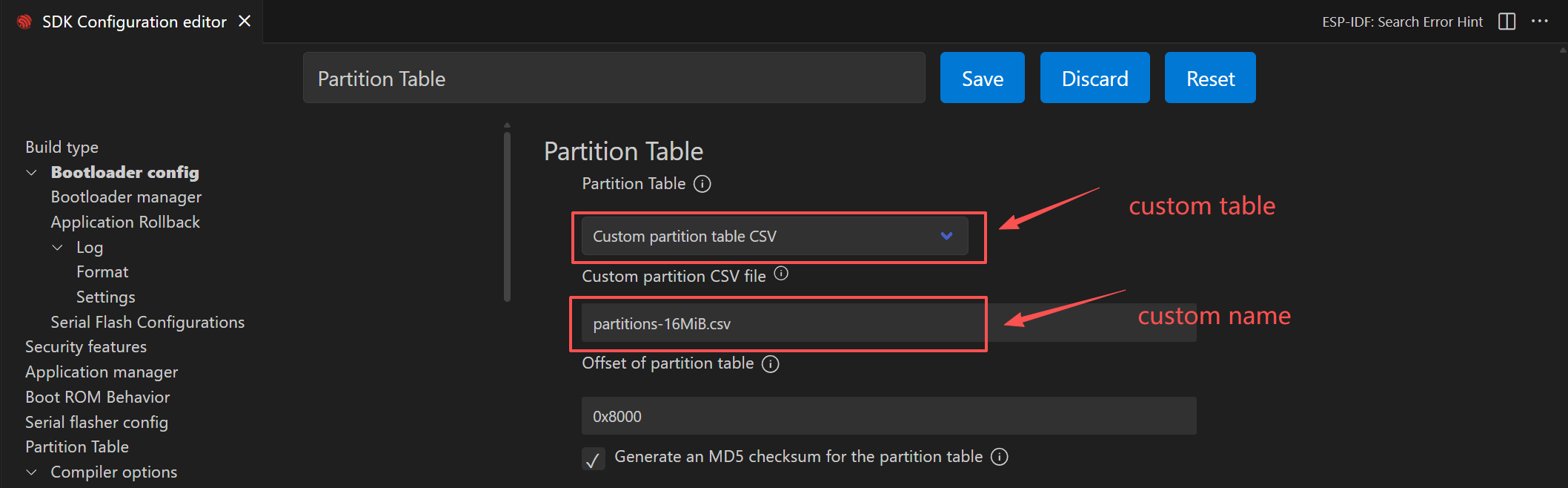Expand the Compiler options tree section
The image size is (1568, 488).
(32, 472)
